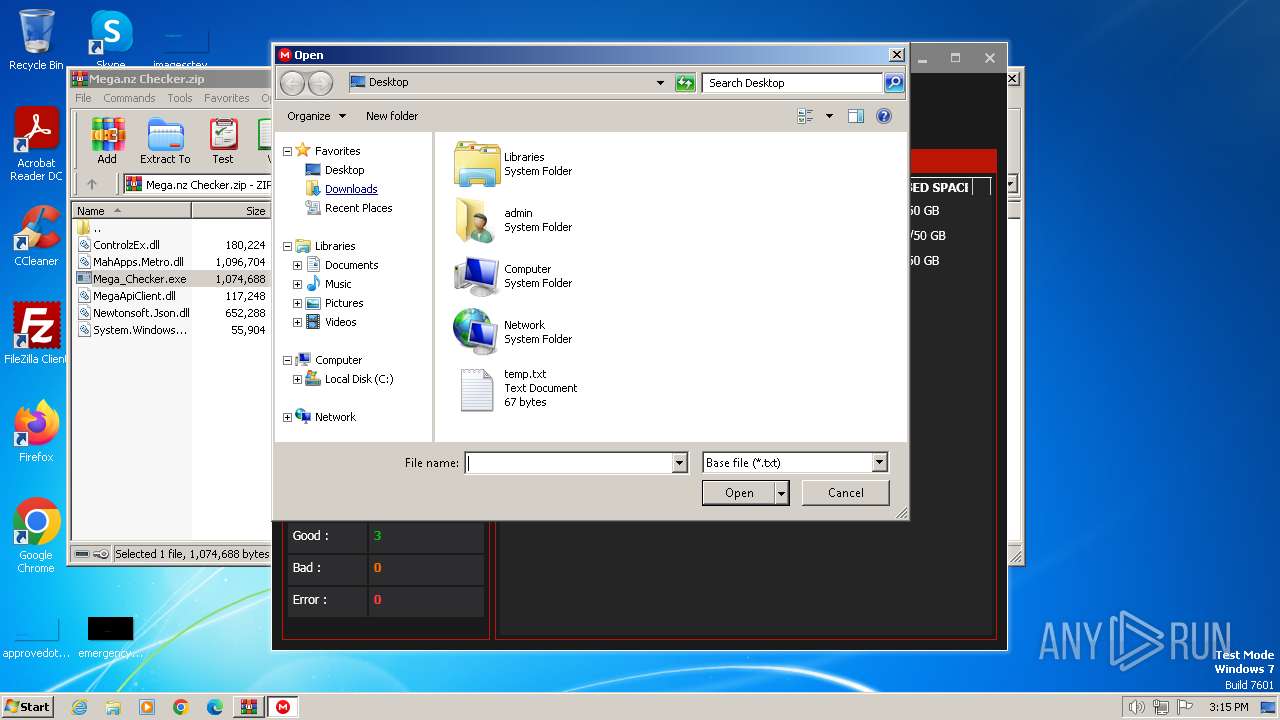The height and width of the screenshot is (720, 1280).
Task: Click the File name input field
Action: click(x=569, y=463)
